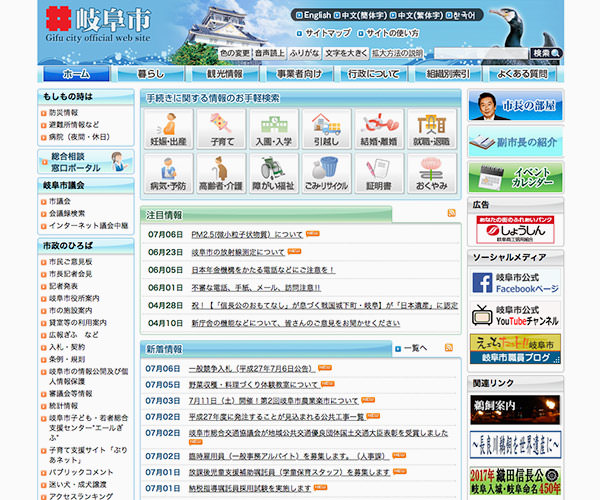
Task: Click the site search text field
Action: point(482,53)
